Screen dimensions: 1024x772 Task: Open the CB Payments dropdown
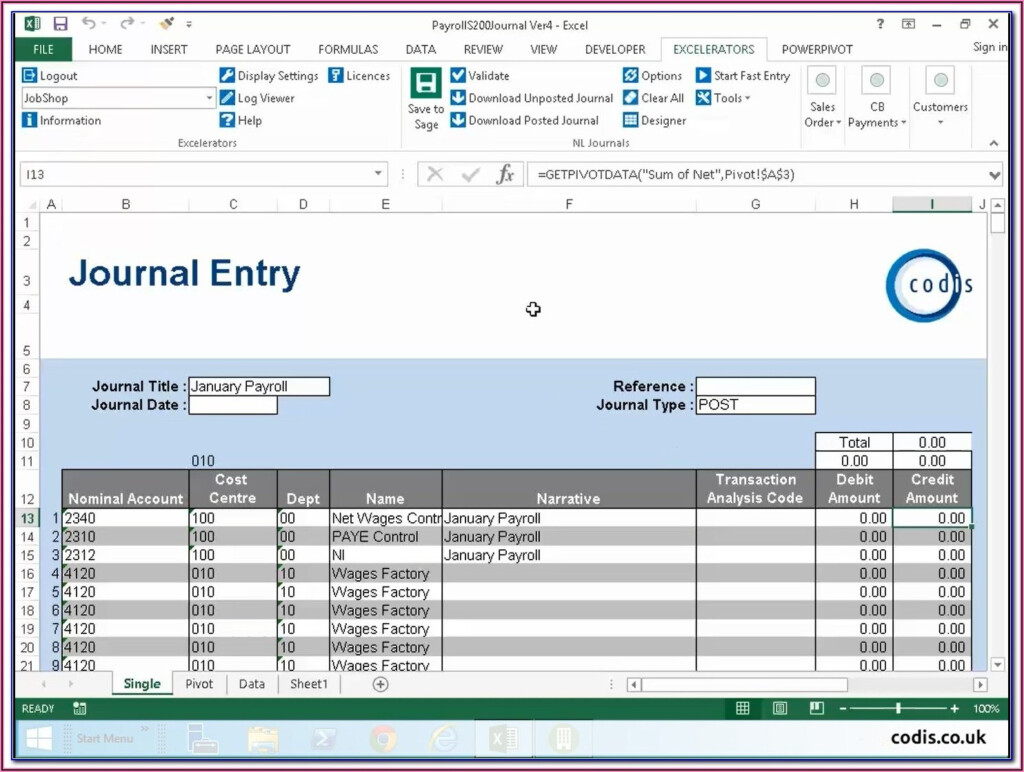pos(877,97)
